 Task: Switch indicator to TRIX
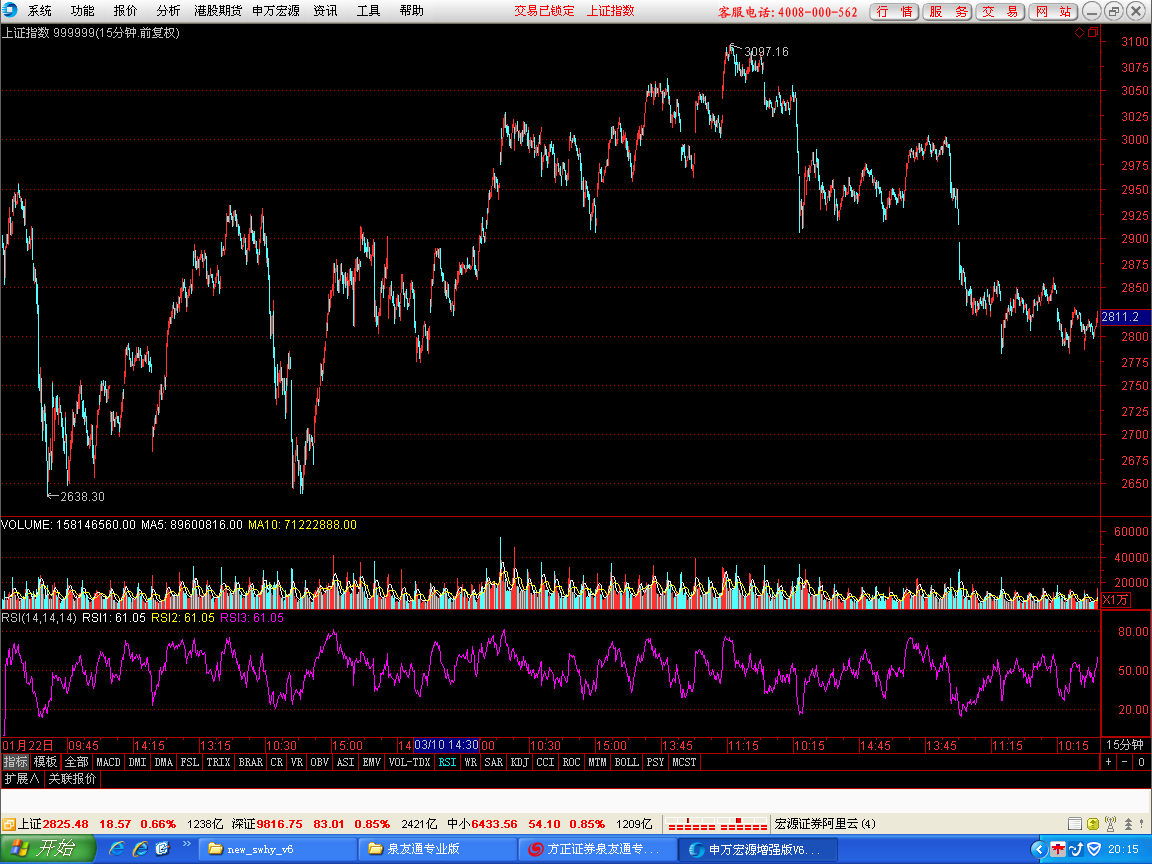[218, 762]
